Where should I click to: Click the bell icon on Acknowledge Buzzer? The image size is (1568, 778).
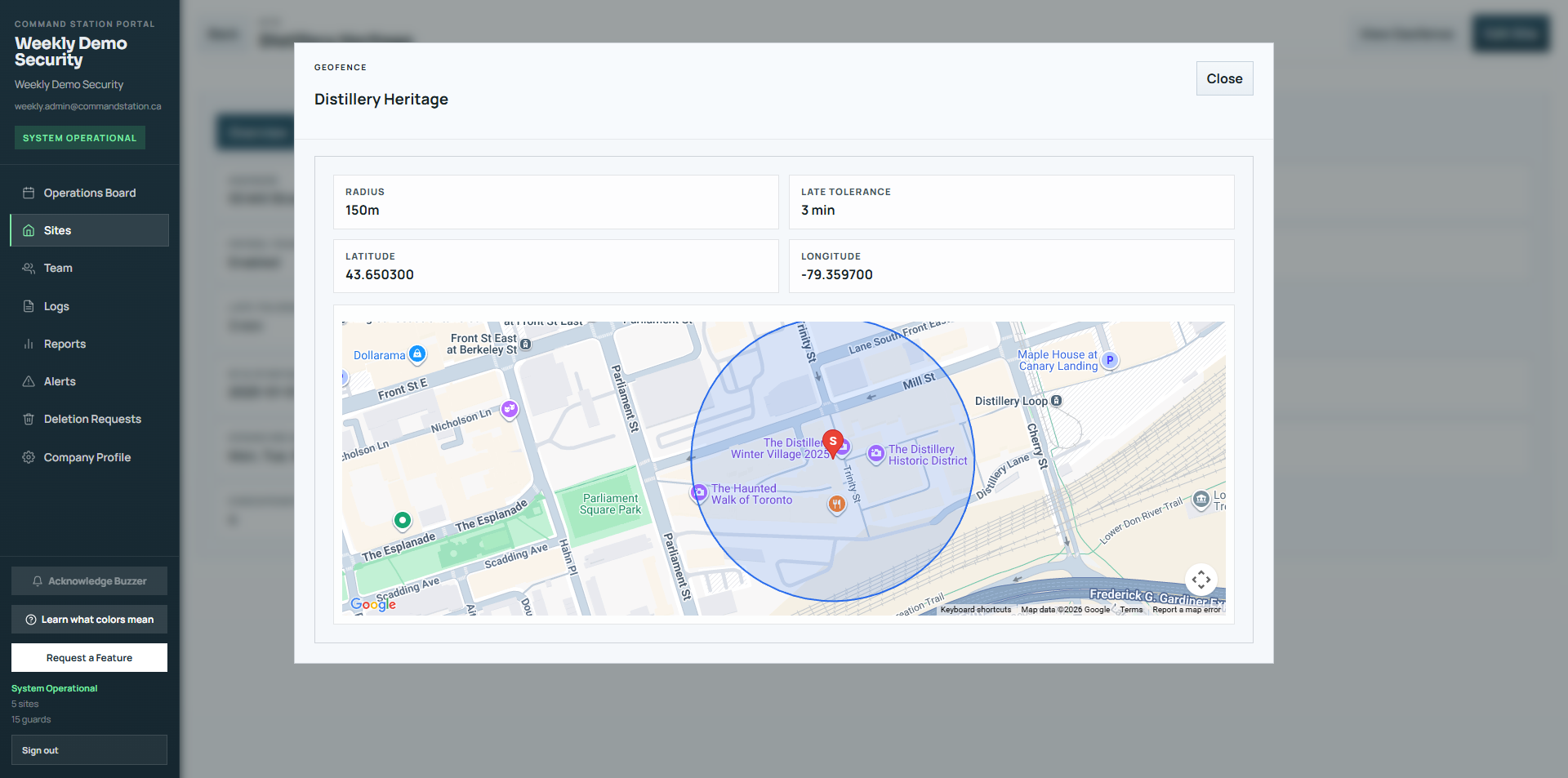38,581
